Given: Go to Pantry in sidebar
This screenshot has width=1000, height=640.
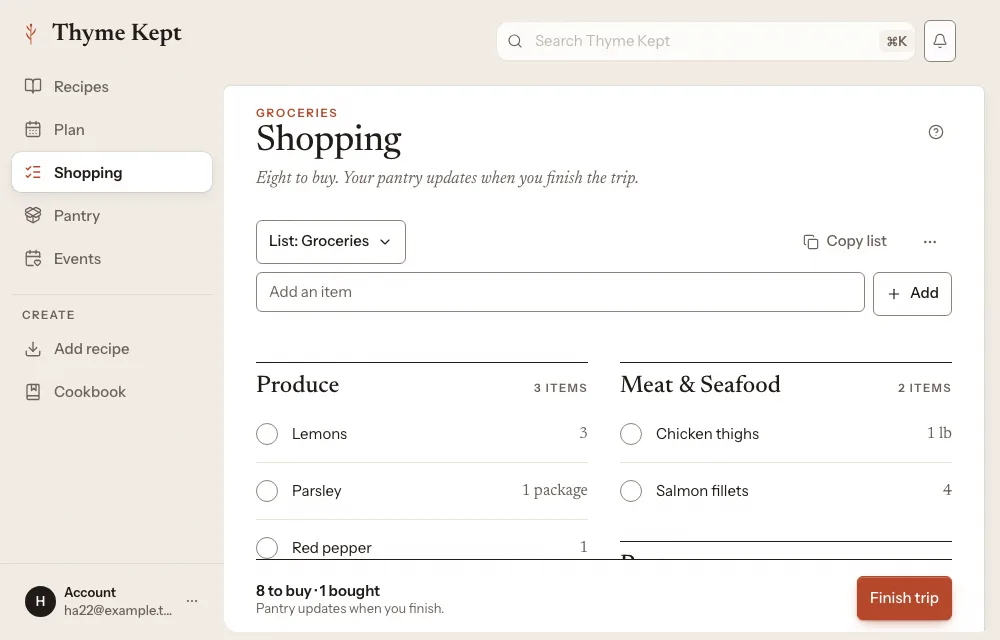Looking at the screenshot, I should click(x=112, y=215).
